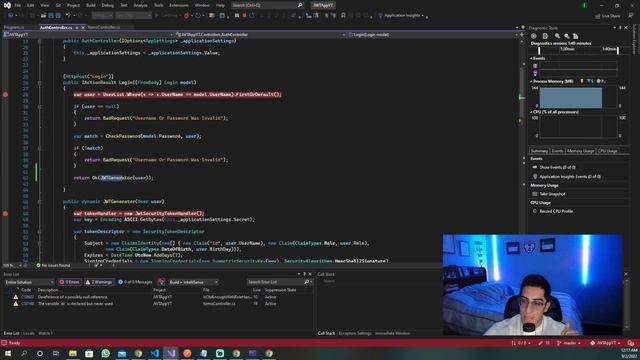Toggle the 0 of 3 Messages filter

(x=135, y=282)
